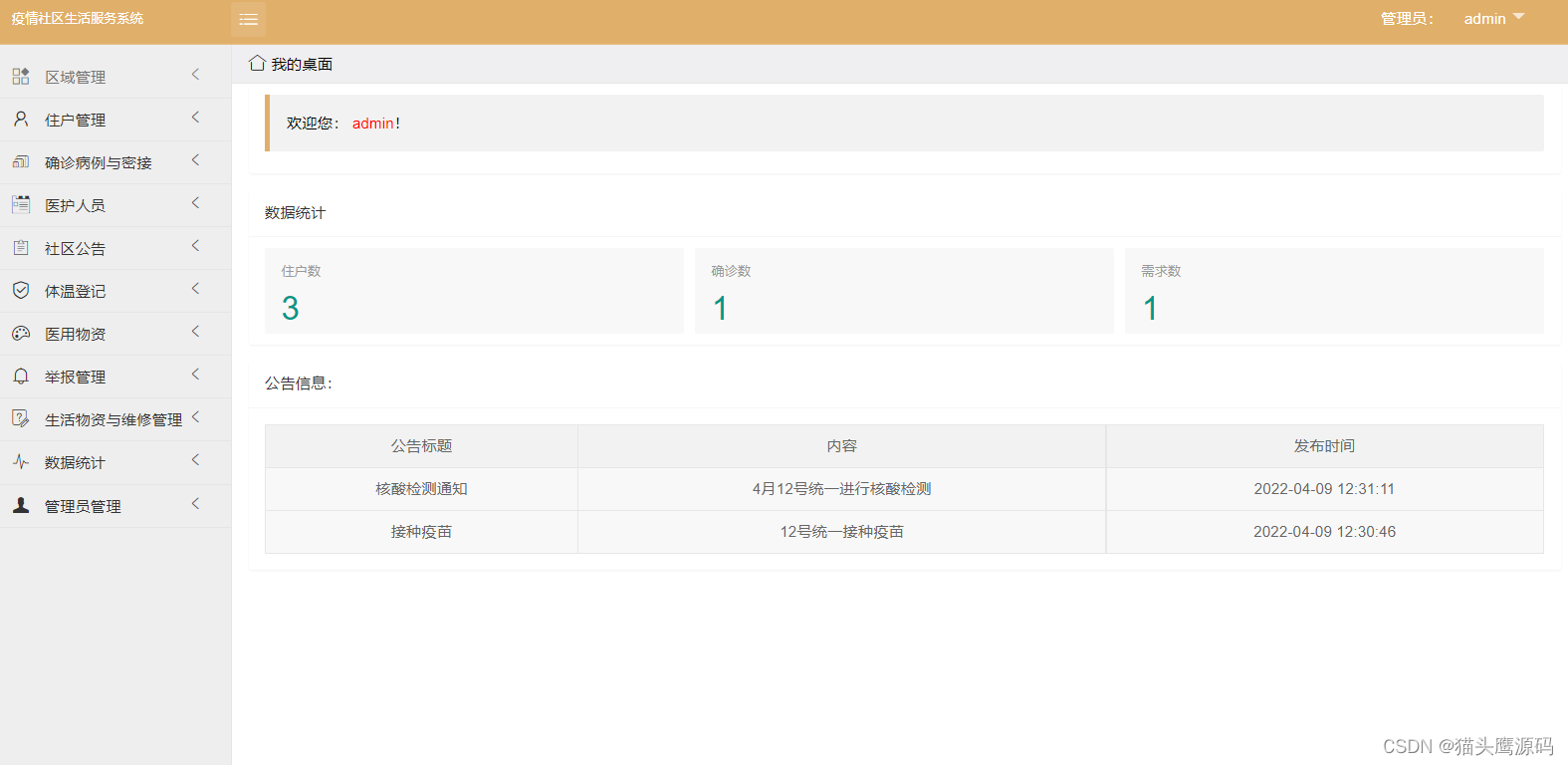Click the 数据统计 section heading in main panel
1568x765 pixels.
point(295,212)
